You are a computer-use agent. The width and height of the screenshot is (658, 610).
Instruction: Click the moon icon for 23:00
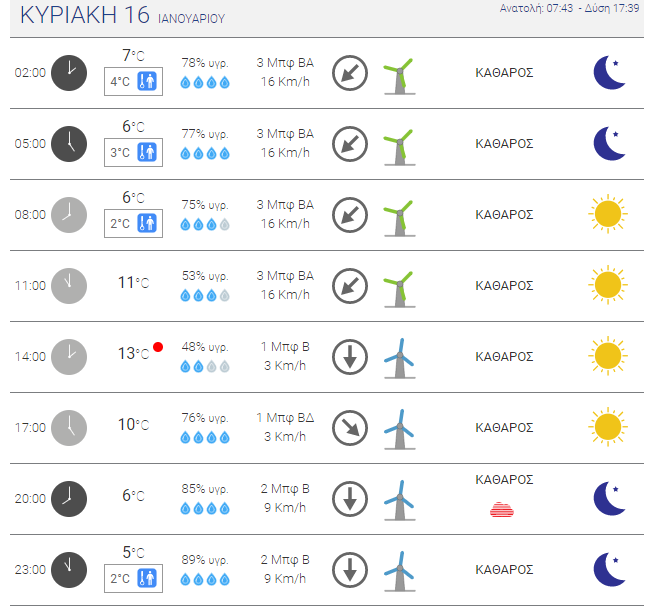pyautogui.click(x=609, y=569)
